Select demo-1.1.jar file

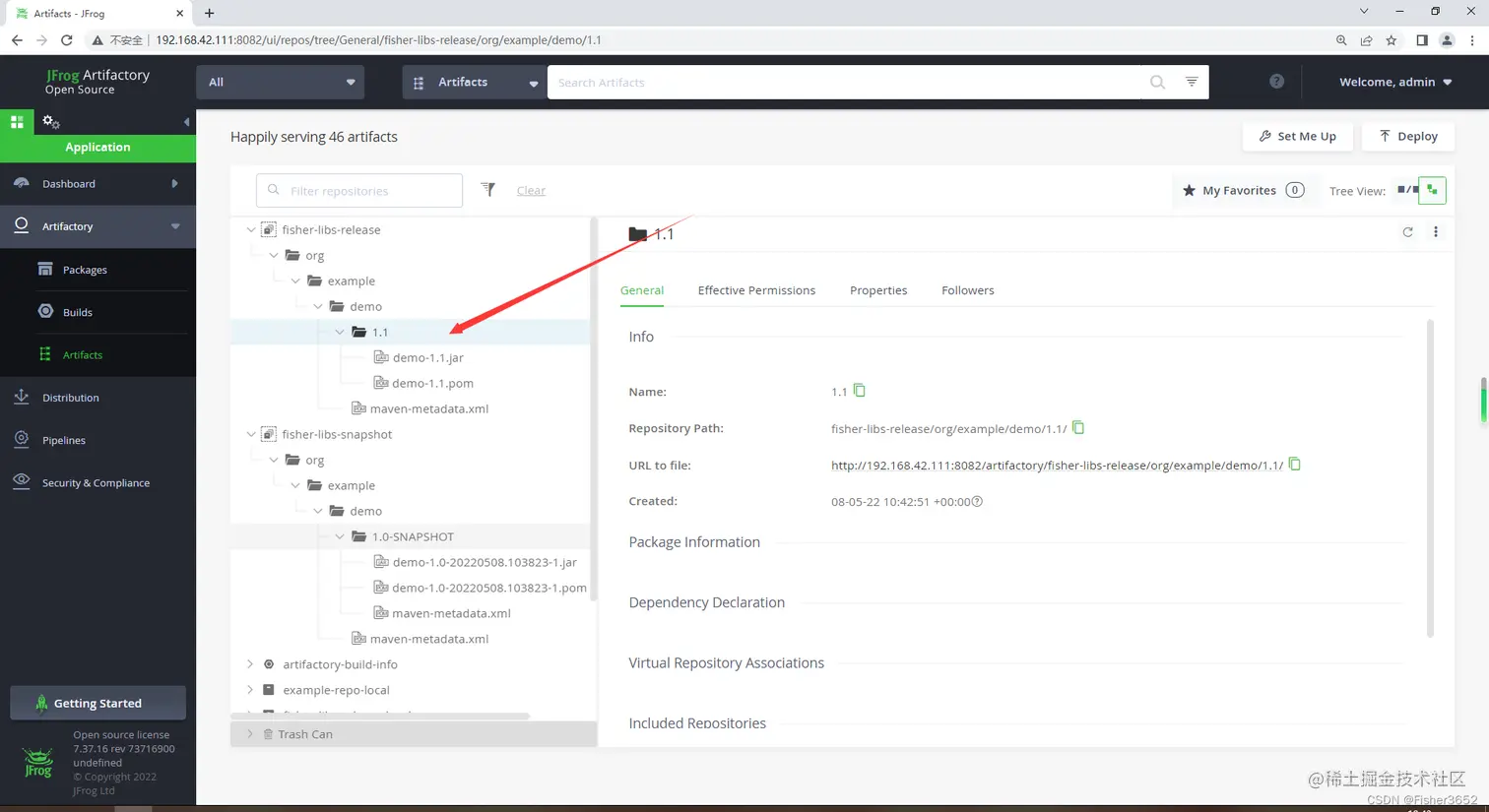pyautogui.click(x=427, y=357)
